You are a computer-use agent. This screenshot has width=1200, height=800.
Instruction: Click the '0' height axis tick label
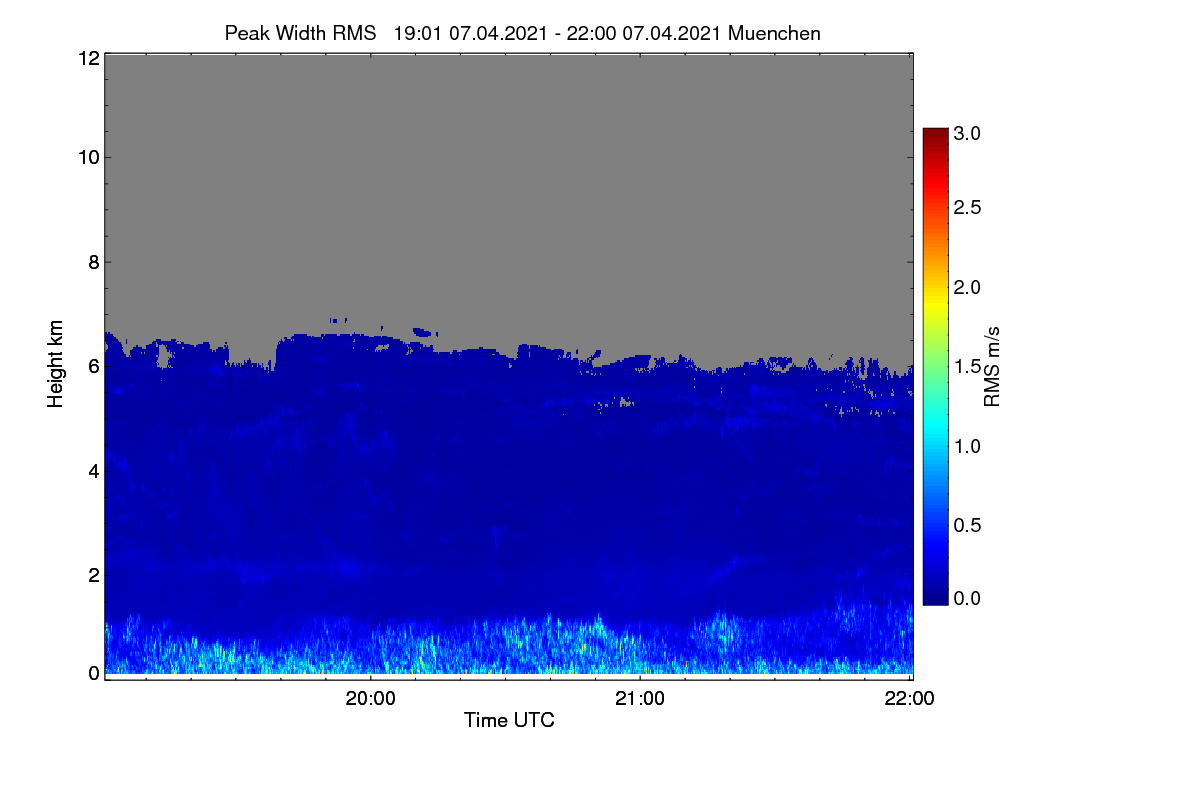tap(92, 673)
